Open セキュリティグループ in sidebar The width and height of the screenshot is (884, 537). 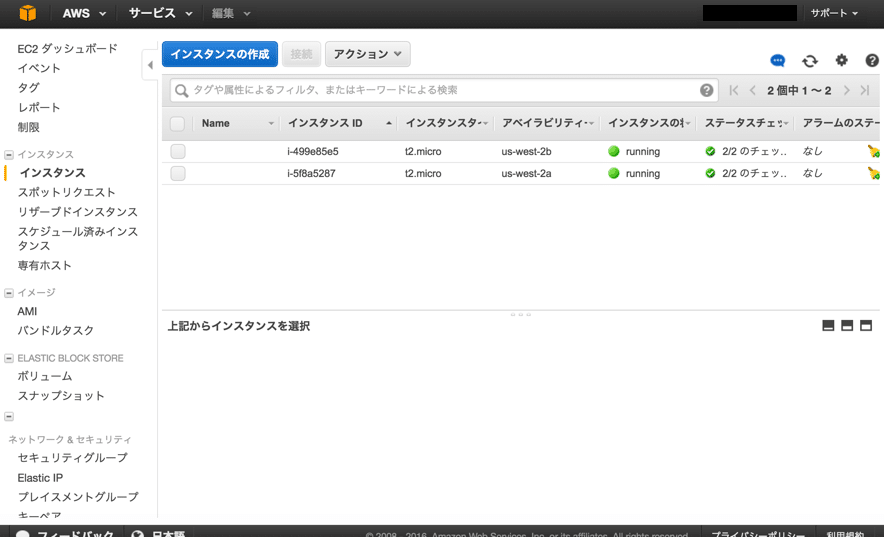pyautogui.click(x=73, y=458)
